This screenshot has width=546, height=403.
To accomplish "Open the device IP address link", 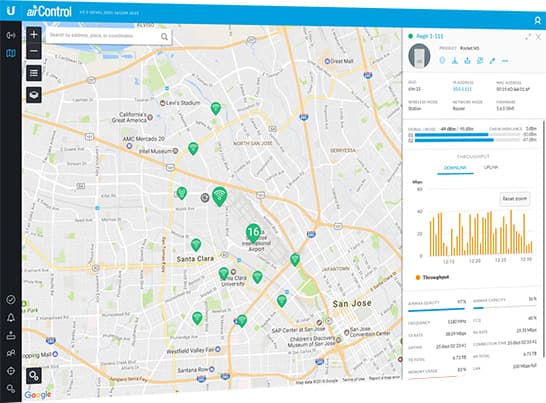I will [462, 89].
